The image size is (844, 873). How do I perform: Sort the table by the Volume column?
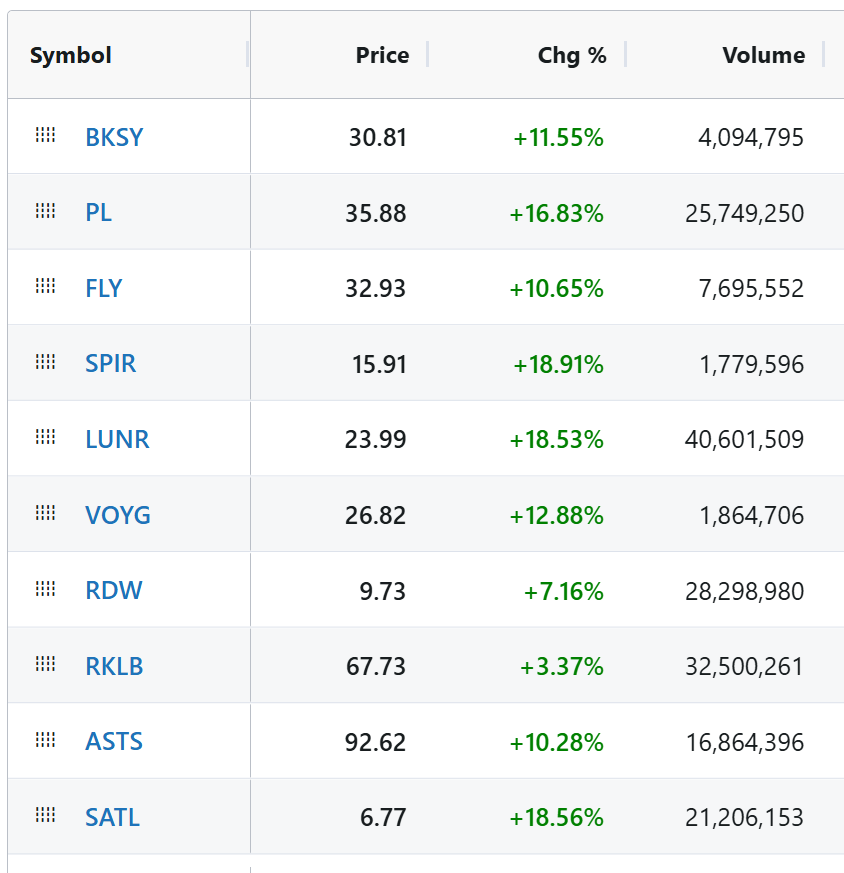tap(763, 55)
